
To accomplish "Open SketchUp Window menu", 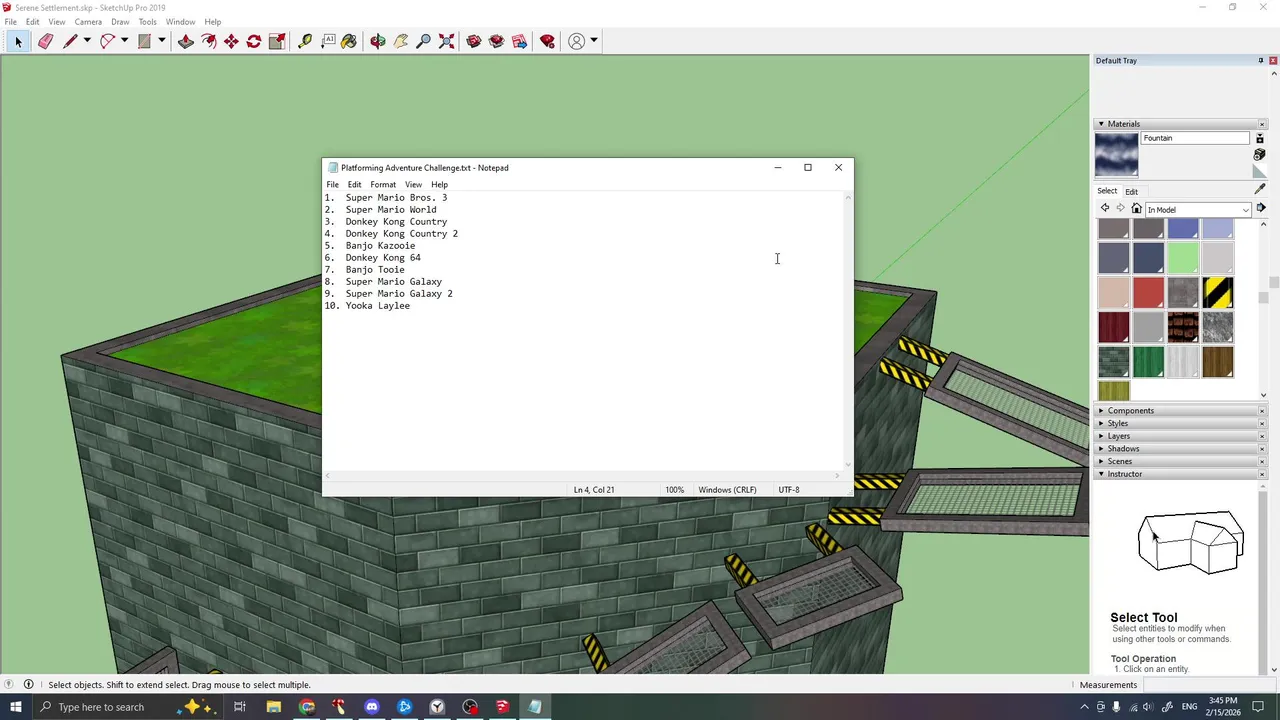I will 180,22.
